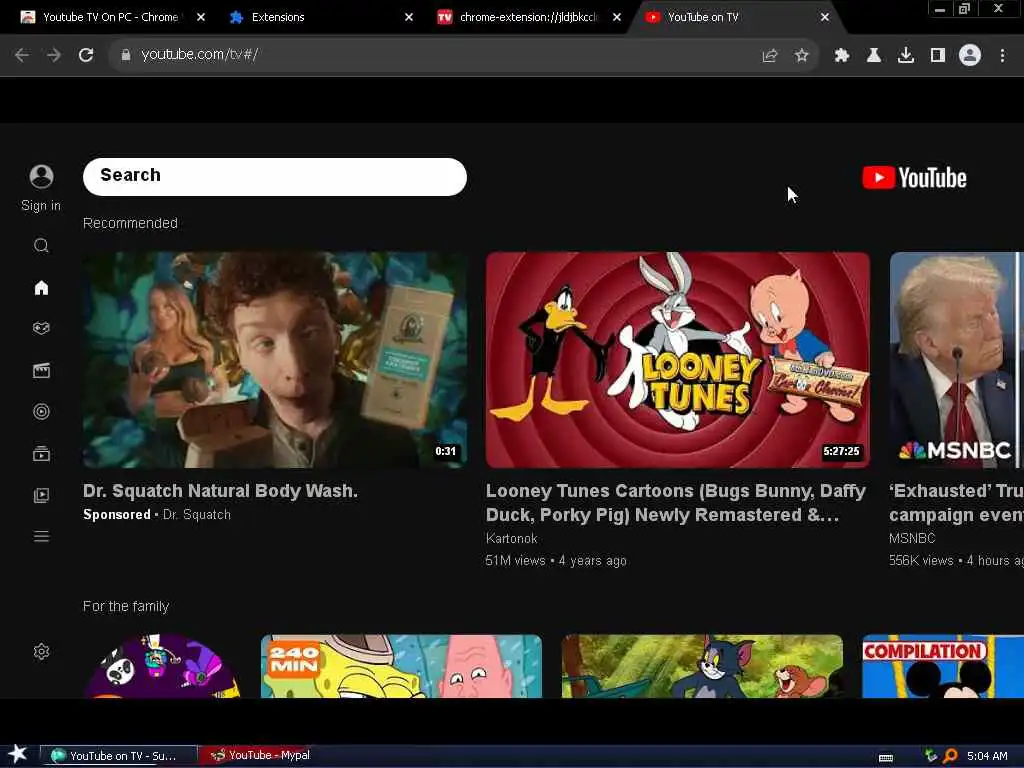This screenshot has width=1024, height=768.
Task: Click the 'Exhausted' MSNBC video title
Action: tap(956, 503)
